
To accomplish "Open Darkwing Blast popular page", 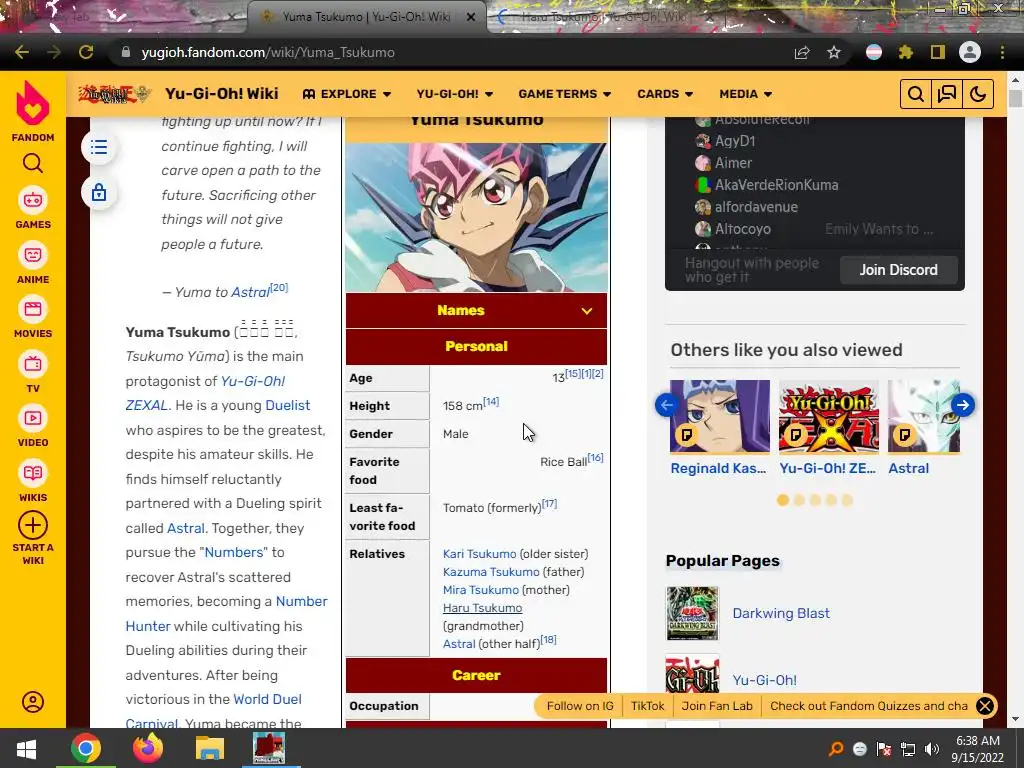I will pyautogui.click(x=781, y=613).
